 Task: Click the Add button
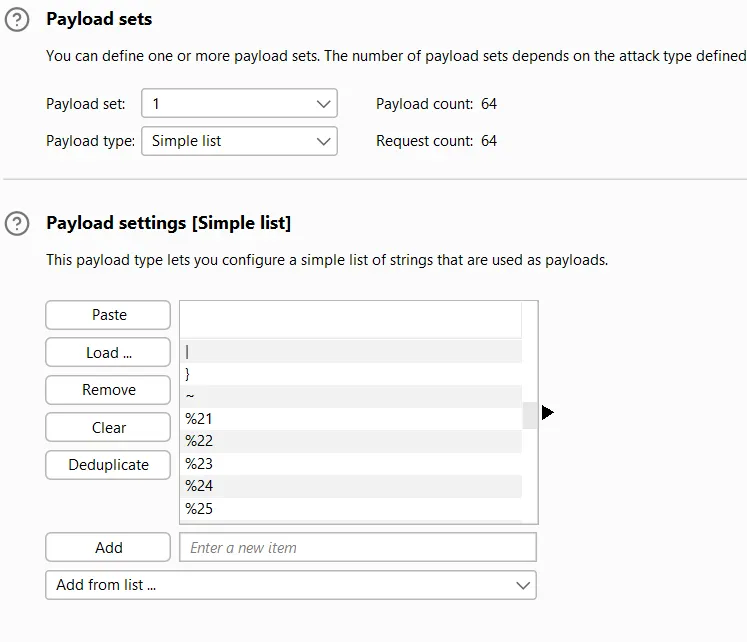(108, 547)
